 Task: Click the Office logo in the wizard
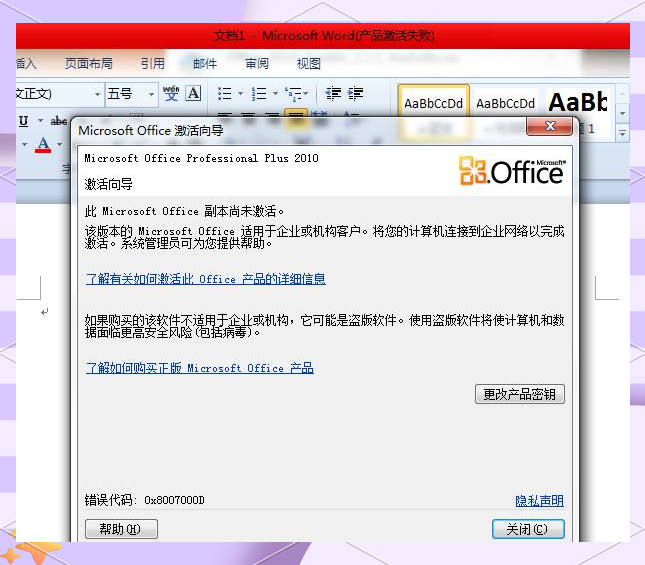pos(512,170)
